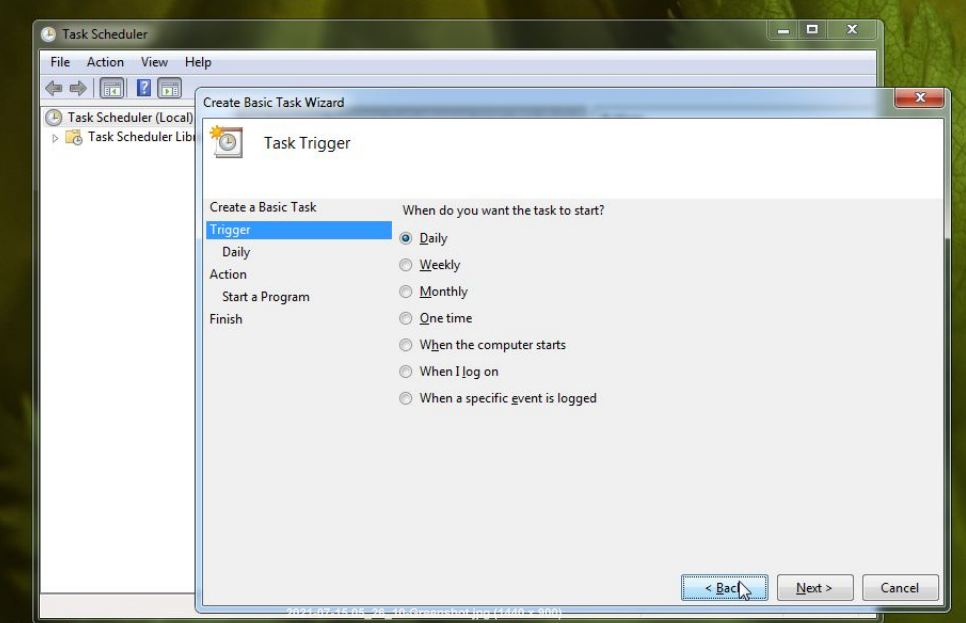Click the Action step in wizard sidebar
This screenshot has height=623, width=966.
coord(228,274)
